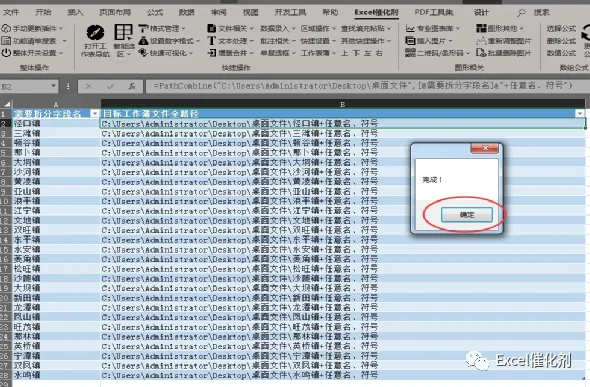
Task: Click the 增删合并 arrow icon
Action: [212, 53]
